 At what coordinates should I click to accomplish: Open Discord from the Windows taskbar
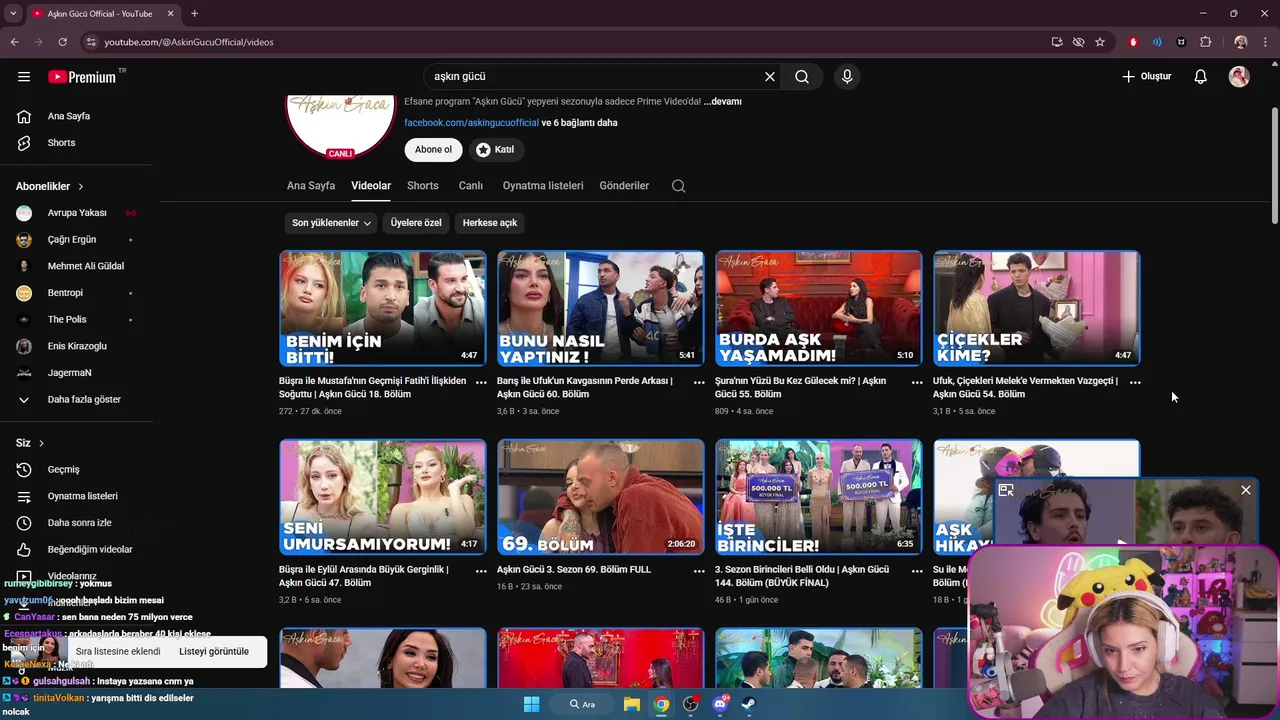coord(720,704)
